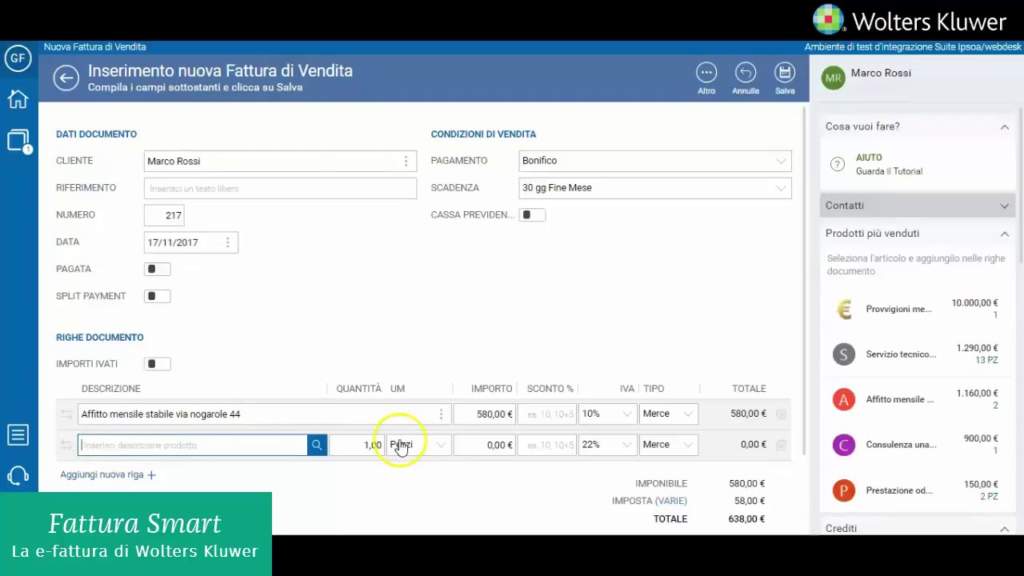Collapse the Prodotti più venduti section
The width and height of the screenshot is (1024, 576).
tap(1004, 234)
